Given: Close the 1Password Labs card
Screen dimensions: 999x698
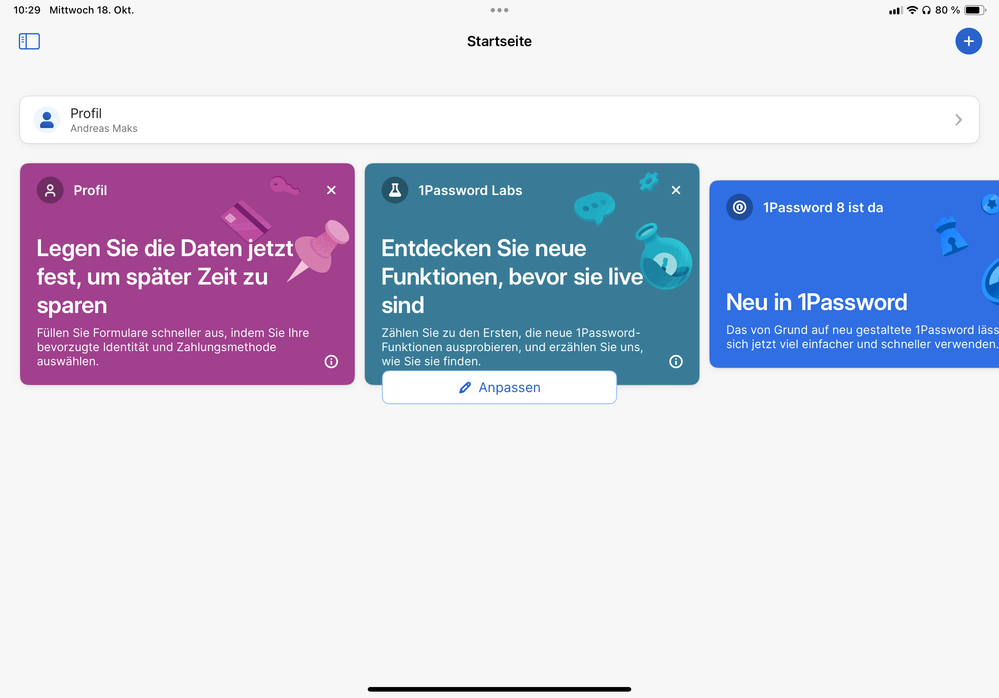Looking at the screenshot, I should pos(676,190).
